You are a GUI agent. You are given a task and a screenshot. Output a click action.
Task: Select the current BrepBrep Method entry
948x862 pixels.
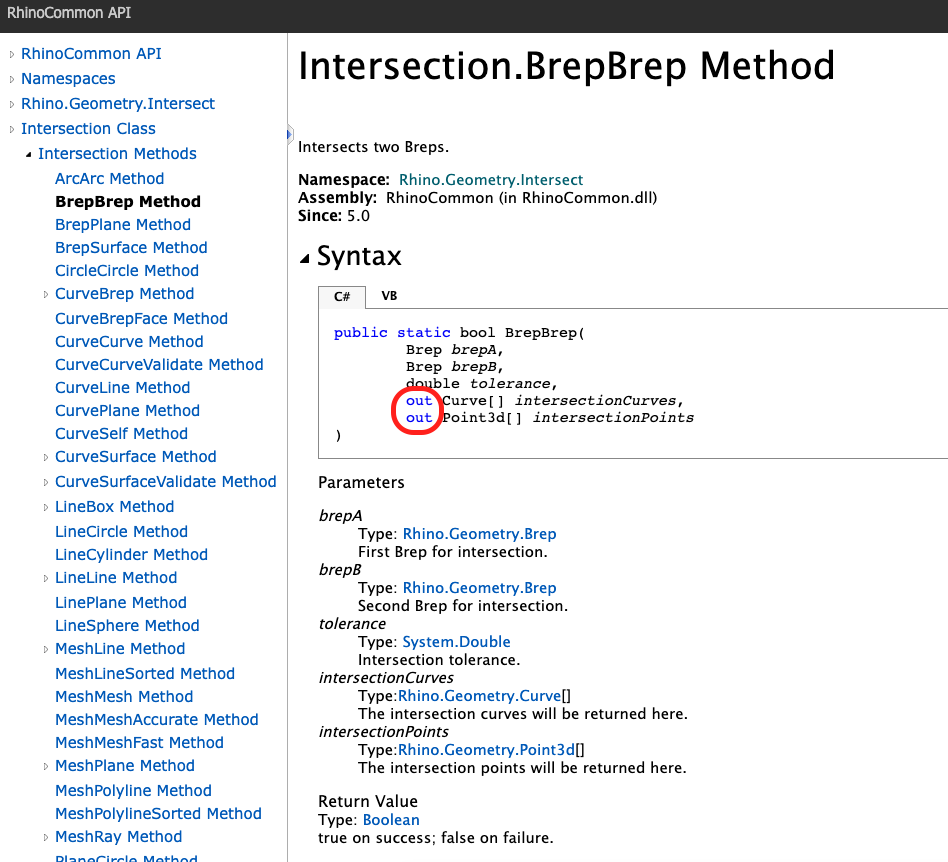(128, 202)
